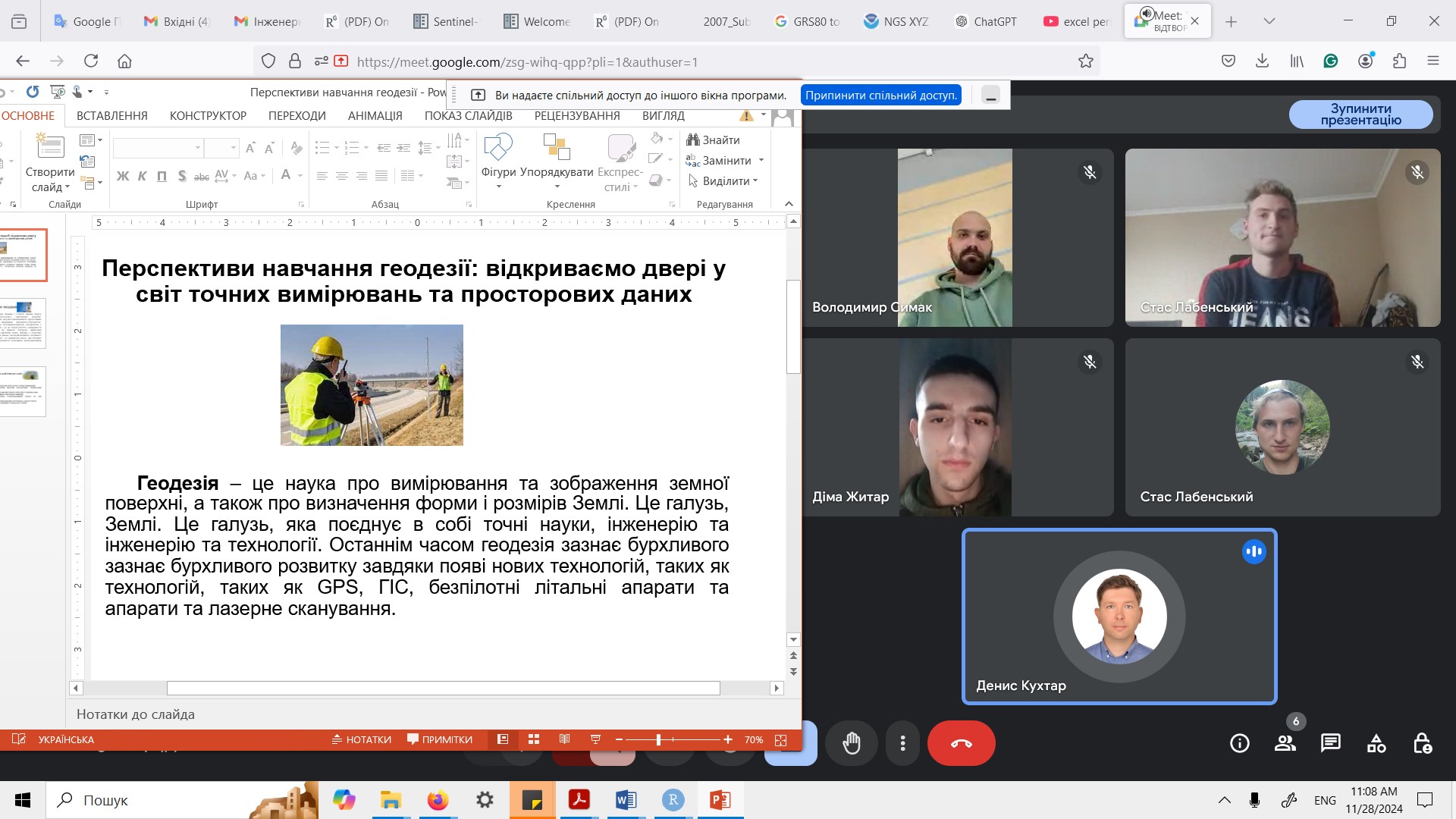This screenshot has height=819, width=1456.
Task: Show the participants list icon
Action: [x=1285, y=743]
